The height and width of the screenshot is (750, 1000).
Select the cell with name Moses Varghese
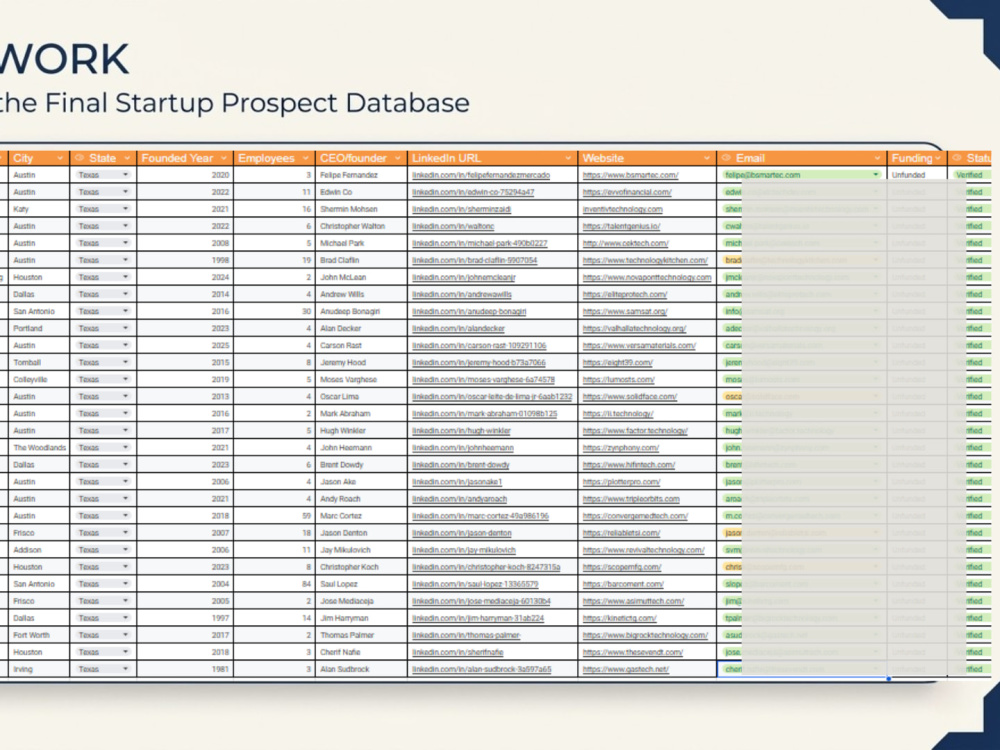(361, 379)
